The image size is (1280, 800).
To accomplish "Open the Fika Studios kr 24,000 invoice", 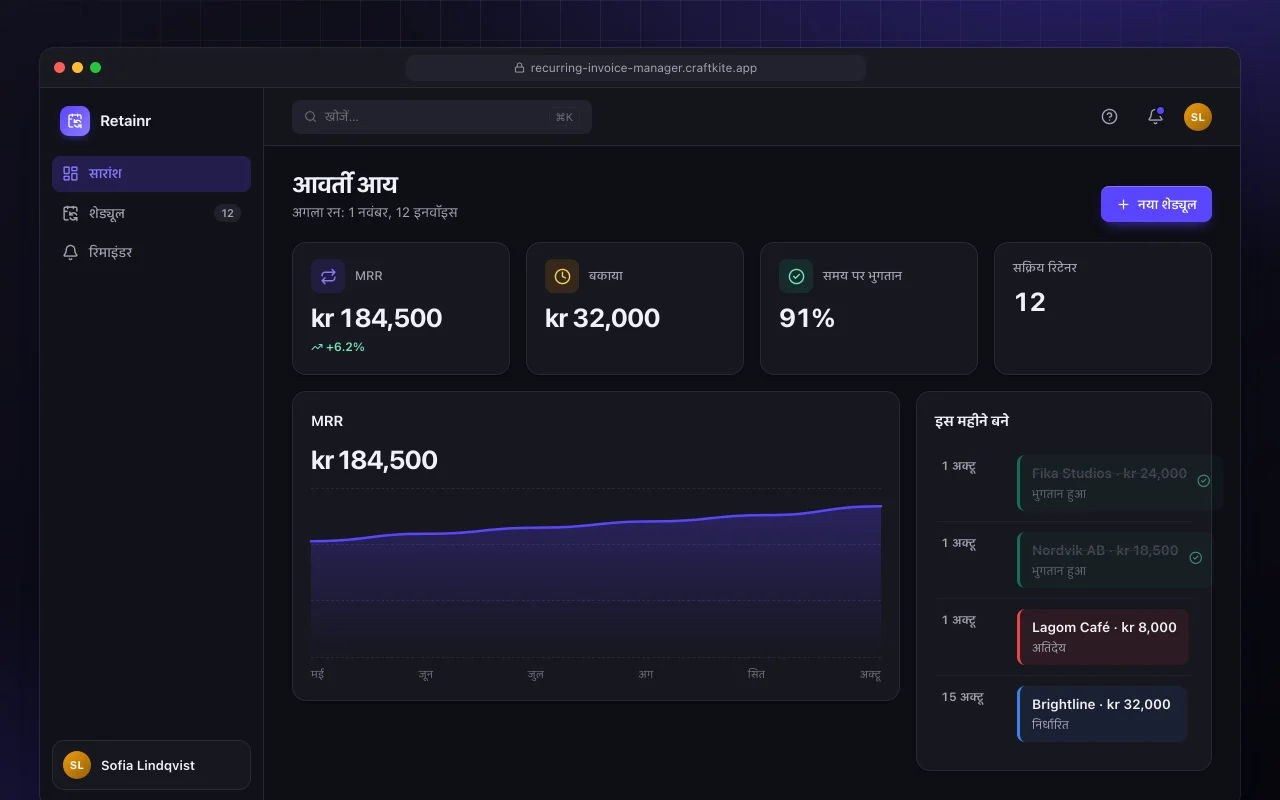I will click(1120, 483).
